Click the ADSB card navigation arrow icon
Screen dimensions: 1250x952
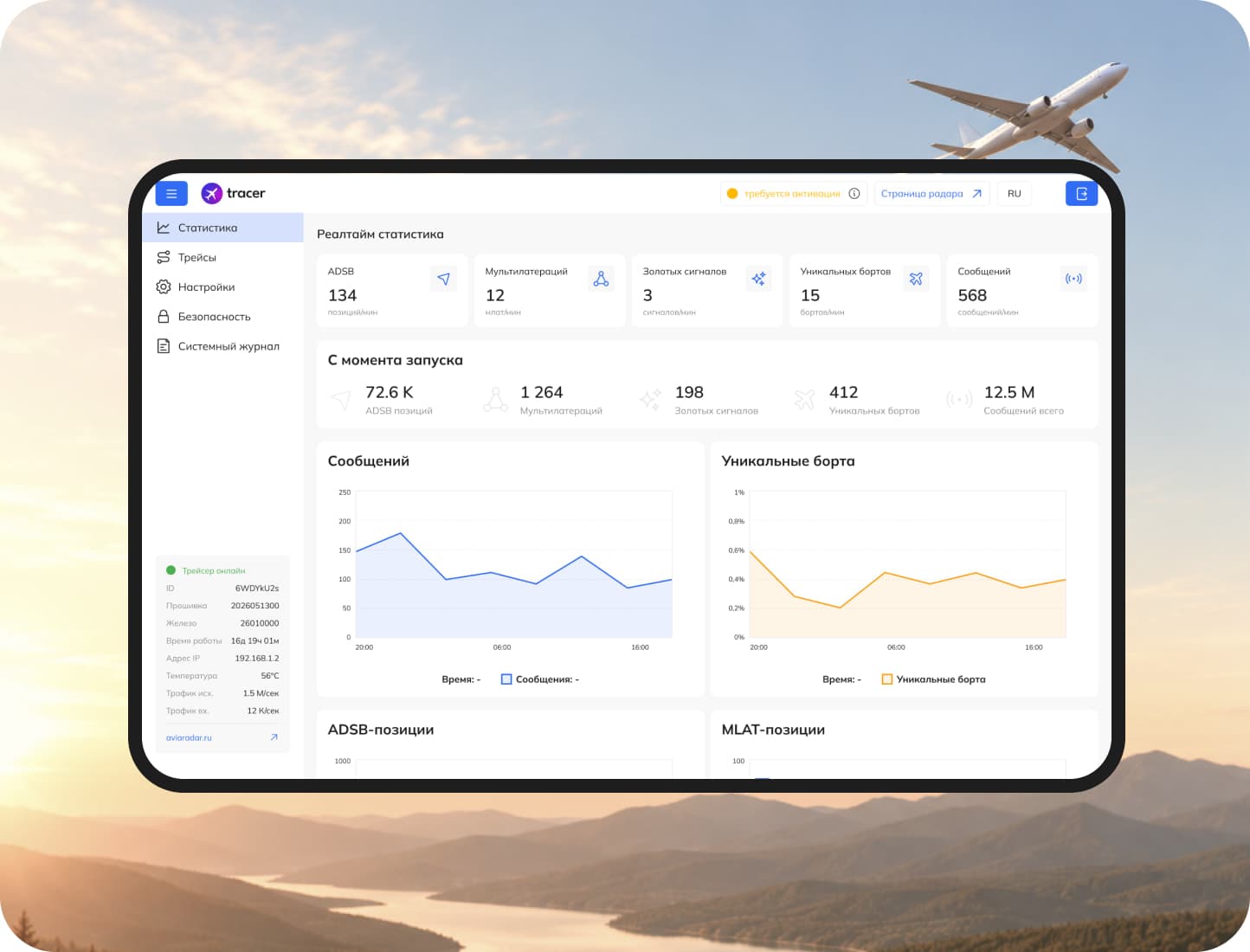444,279
